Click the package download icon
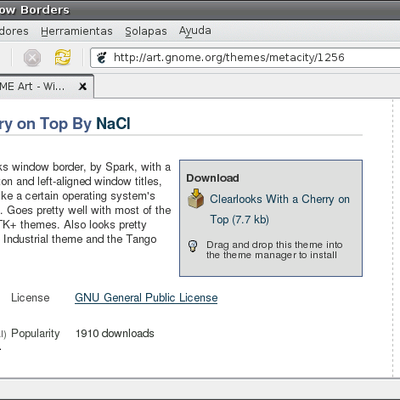The image size is (400, 400). pyautogui.click(x=196, y=198)
